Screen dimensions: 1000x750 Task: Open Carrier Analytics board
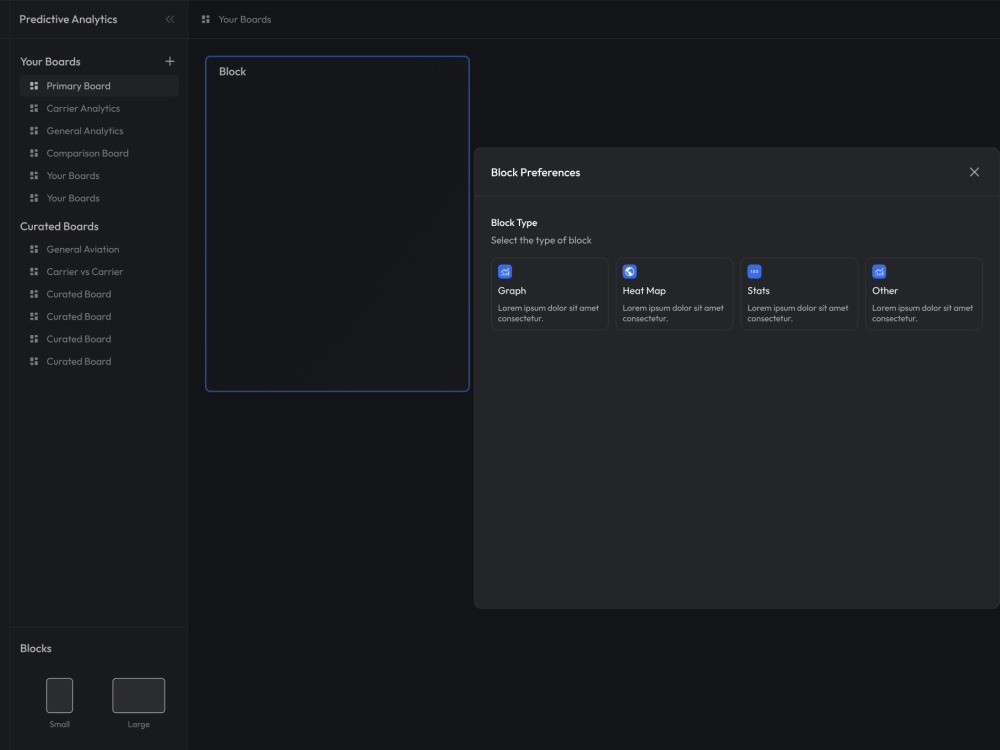click(99, 108)
